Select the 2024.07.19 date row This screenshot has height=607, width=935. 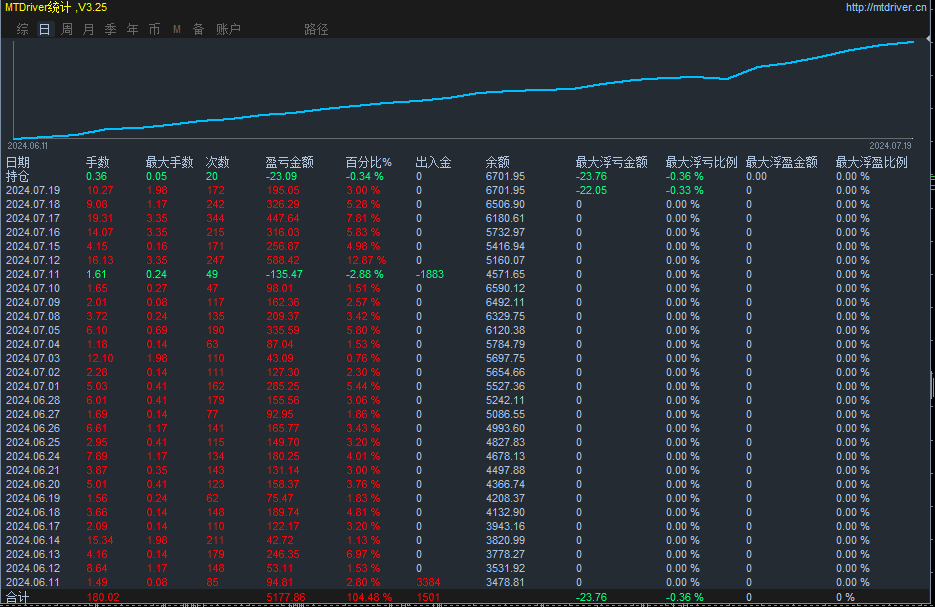(x=465, y=190)
